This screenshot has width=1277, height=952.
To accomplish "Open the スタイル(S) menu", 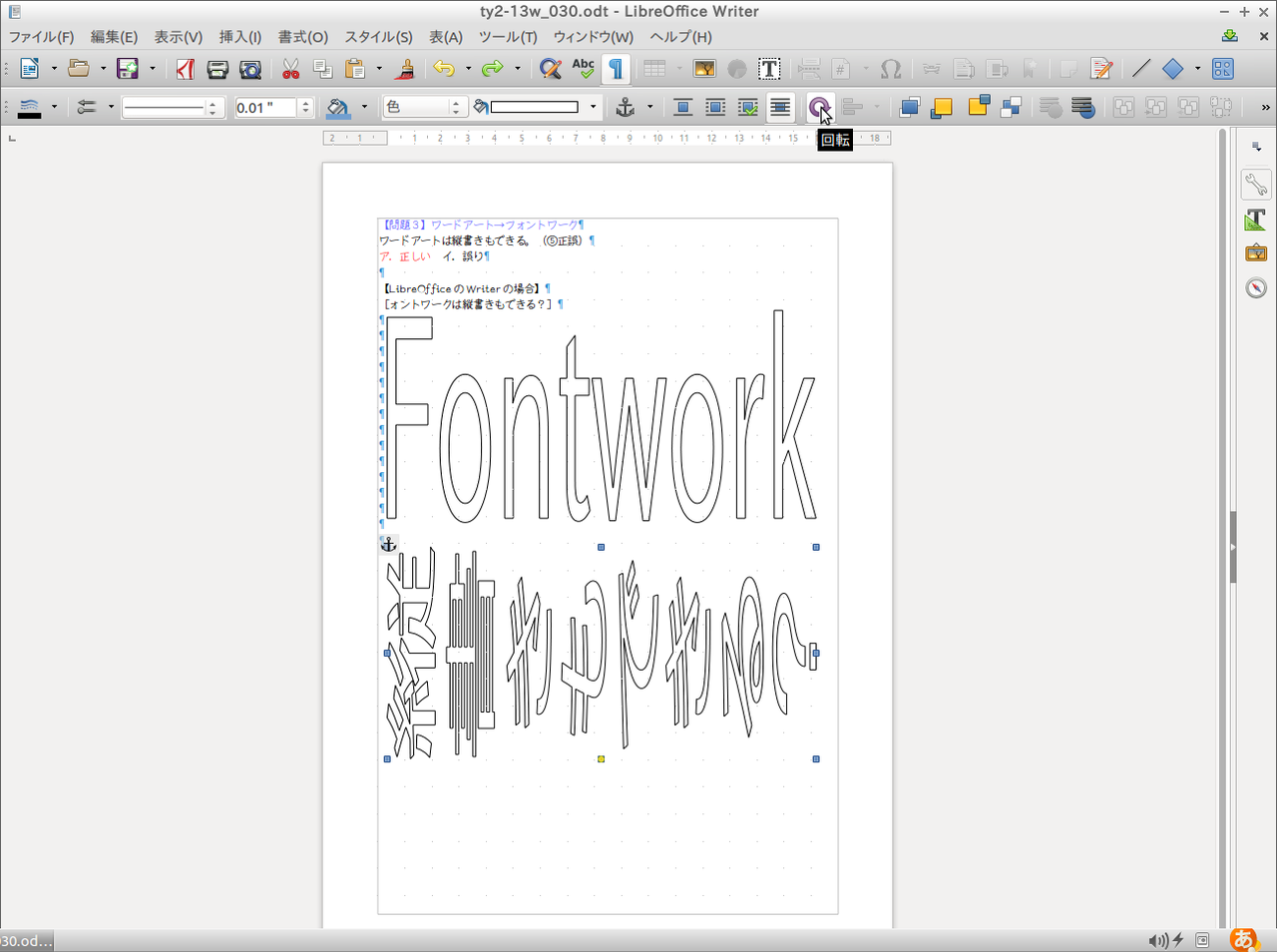I will click(379, 37).
